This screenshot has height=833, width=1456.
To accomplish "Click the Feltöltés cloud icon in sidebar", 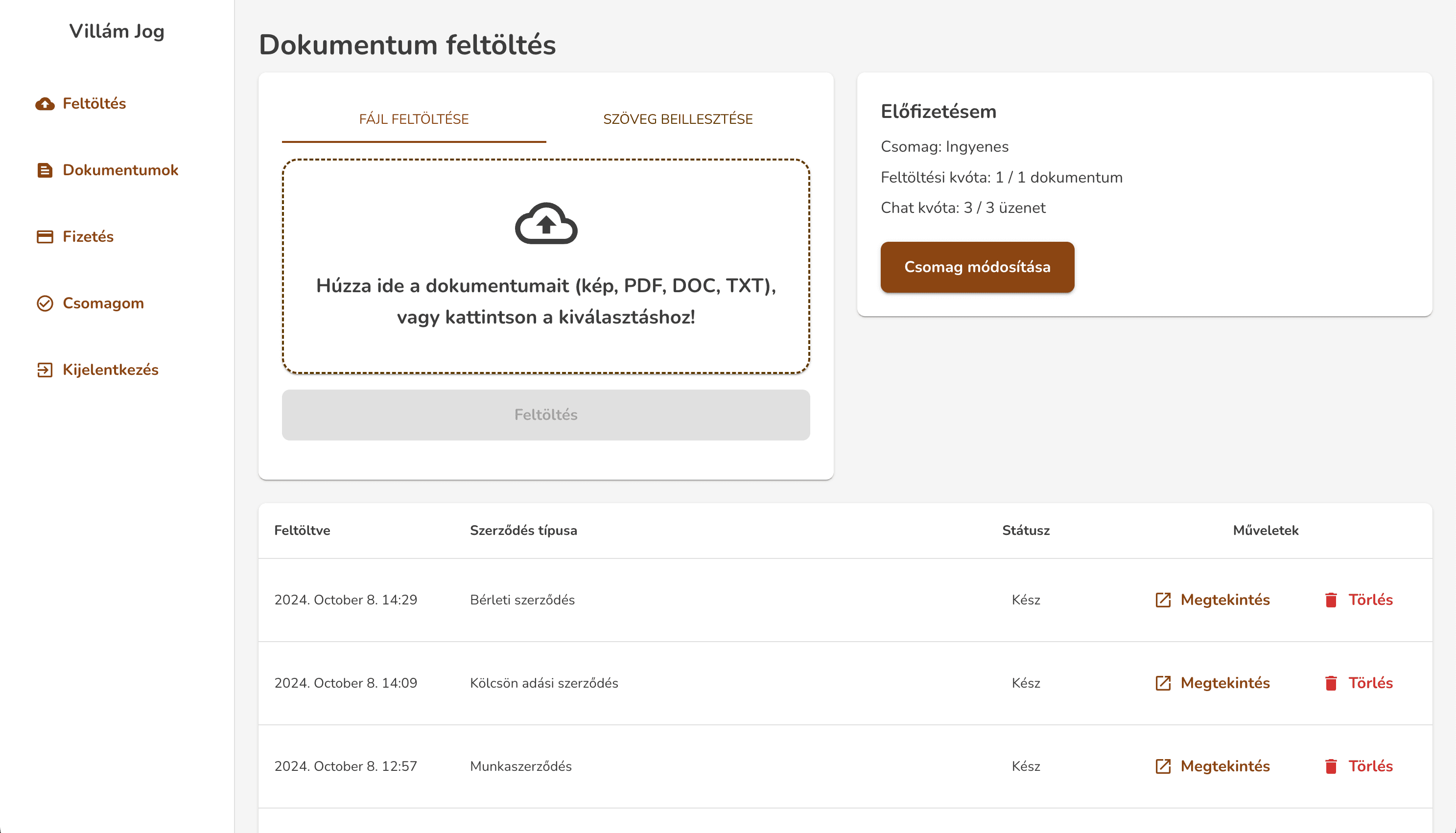I will (x=45, y=104).
